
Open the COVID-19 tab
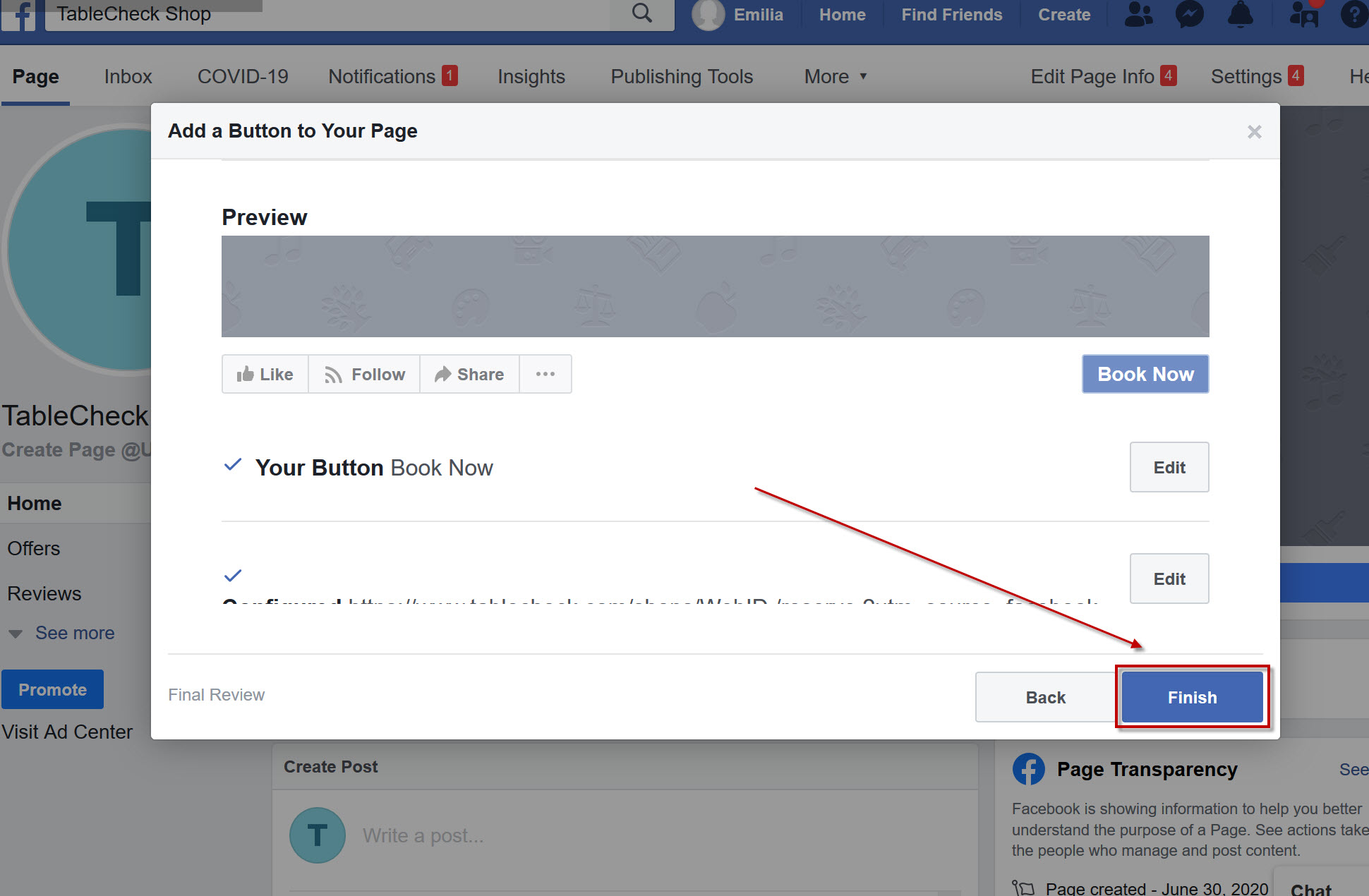click(243, 76)
